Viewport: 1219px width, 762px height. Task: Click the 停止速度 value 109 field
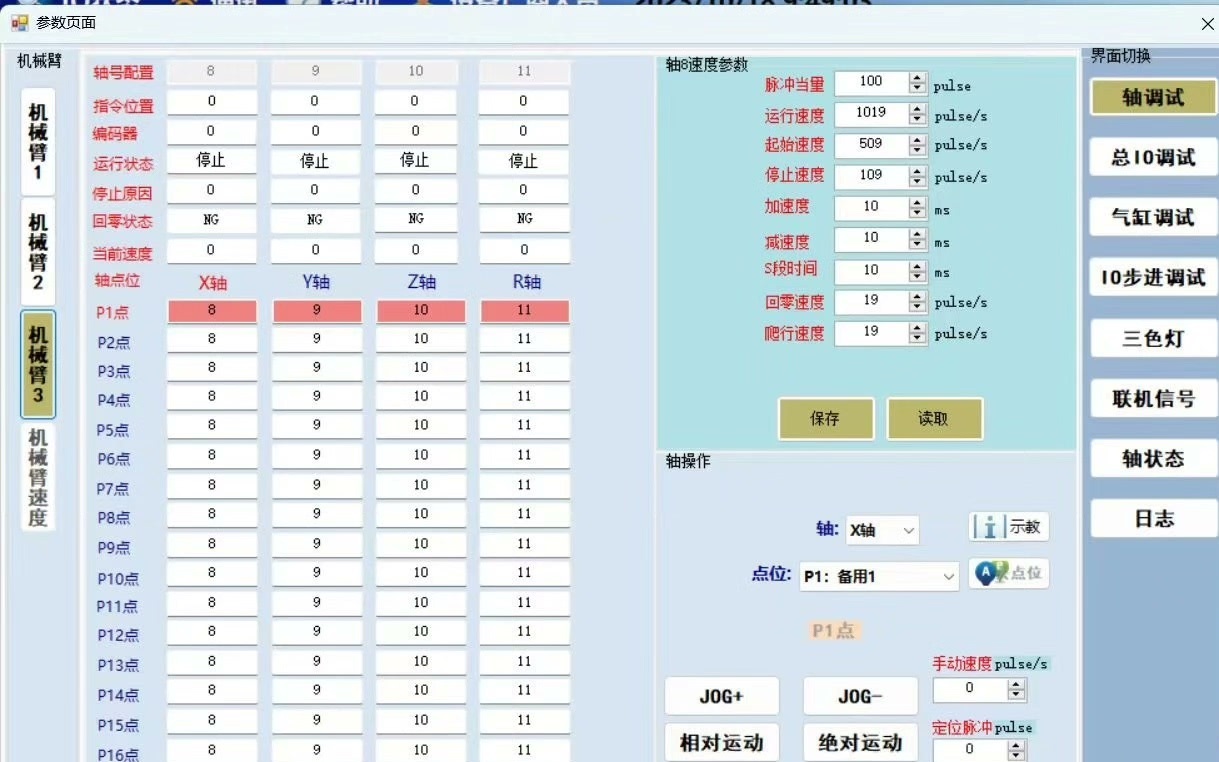coord(871,176)
